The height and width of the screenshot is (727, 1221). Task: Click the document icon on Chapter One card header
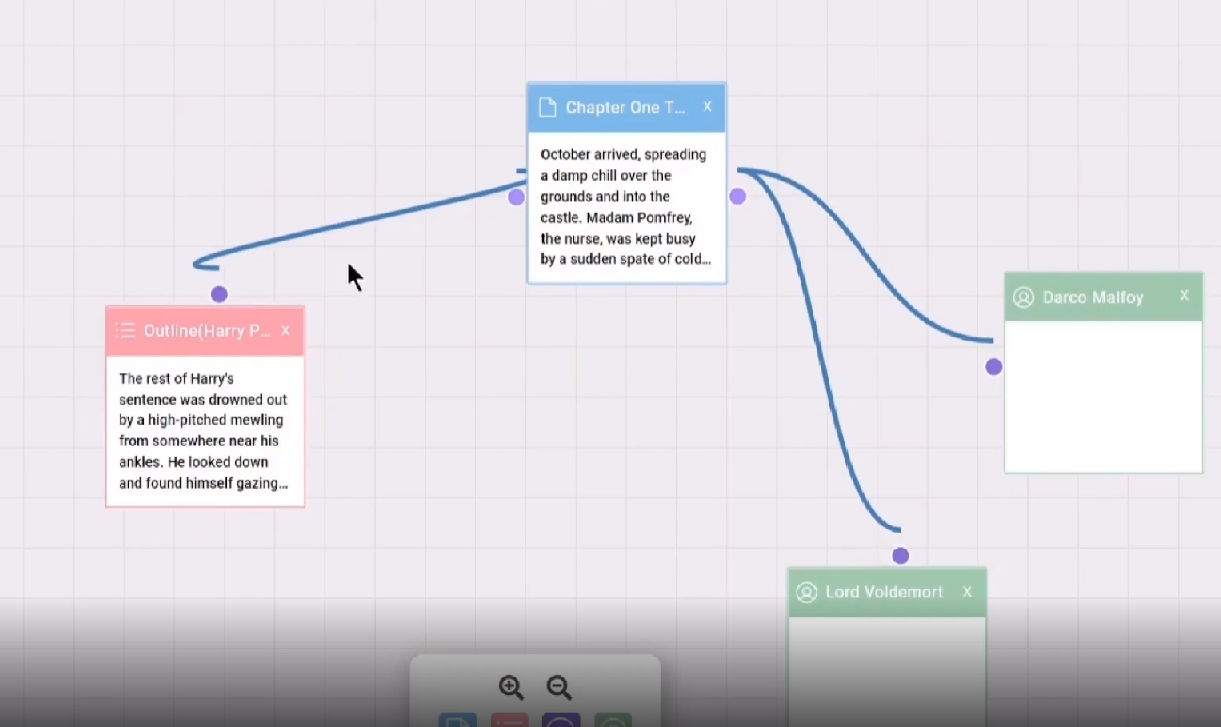(547, 106)
